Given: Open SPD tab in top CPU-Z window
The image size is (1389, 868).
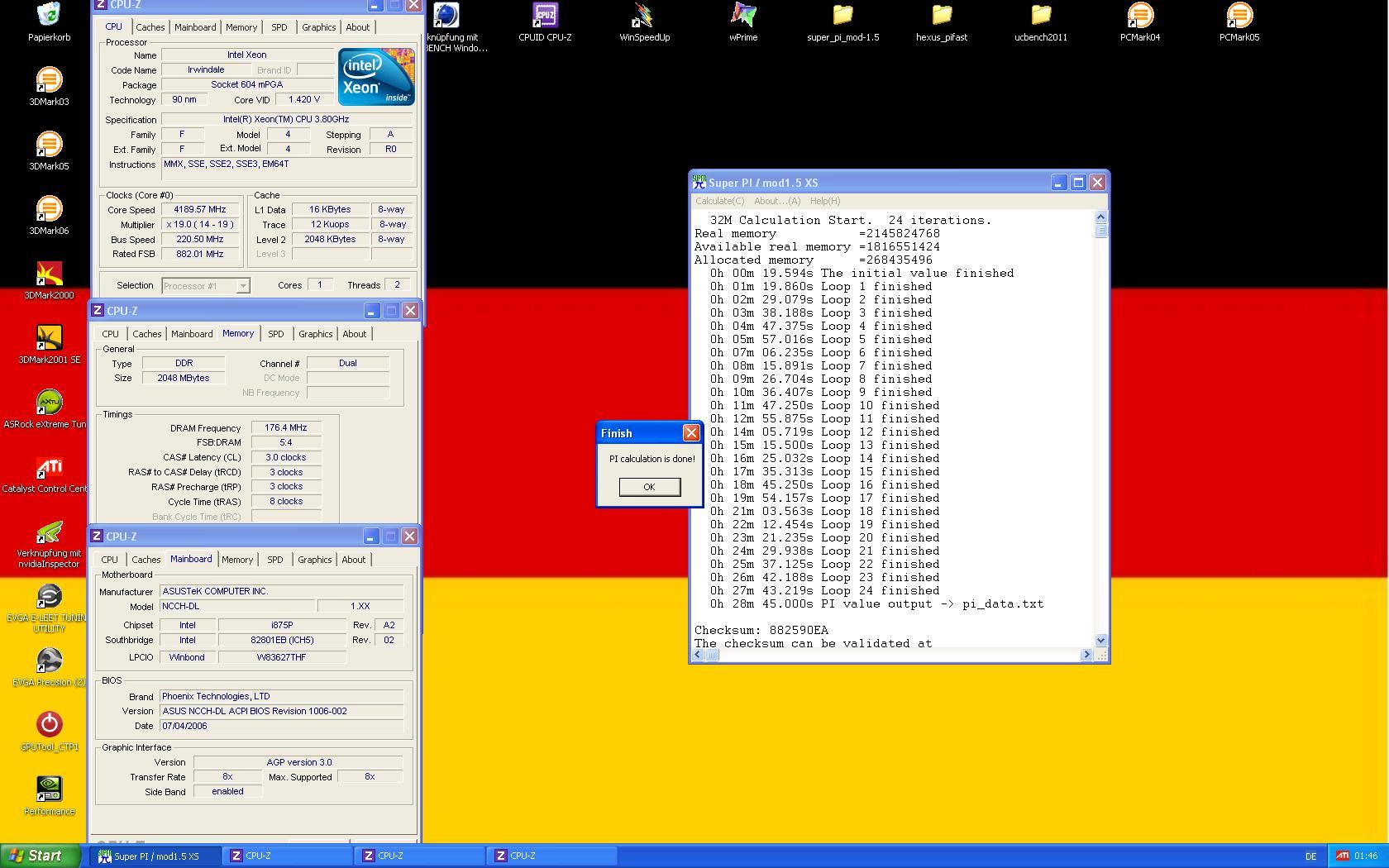Looking at the screenshot, I should pyautogui.click(x=279, y=27).
